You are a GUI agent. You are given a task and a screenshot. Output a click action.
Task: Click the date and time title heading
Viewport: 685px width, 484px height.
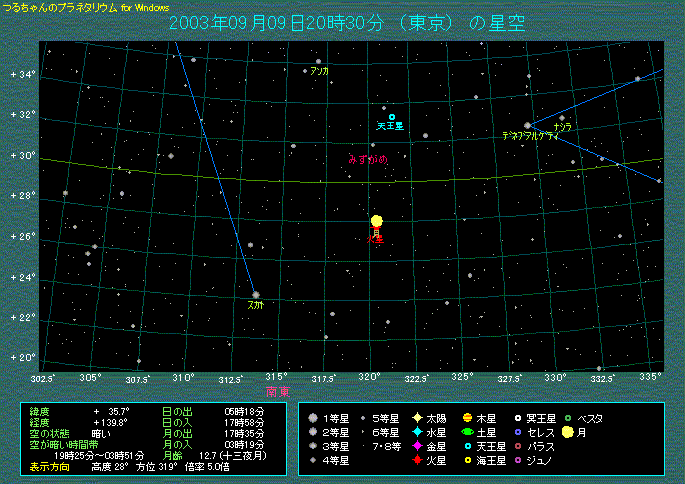coord(346,23)
